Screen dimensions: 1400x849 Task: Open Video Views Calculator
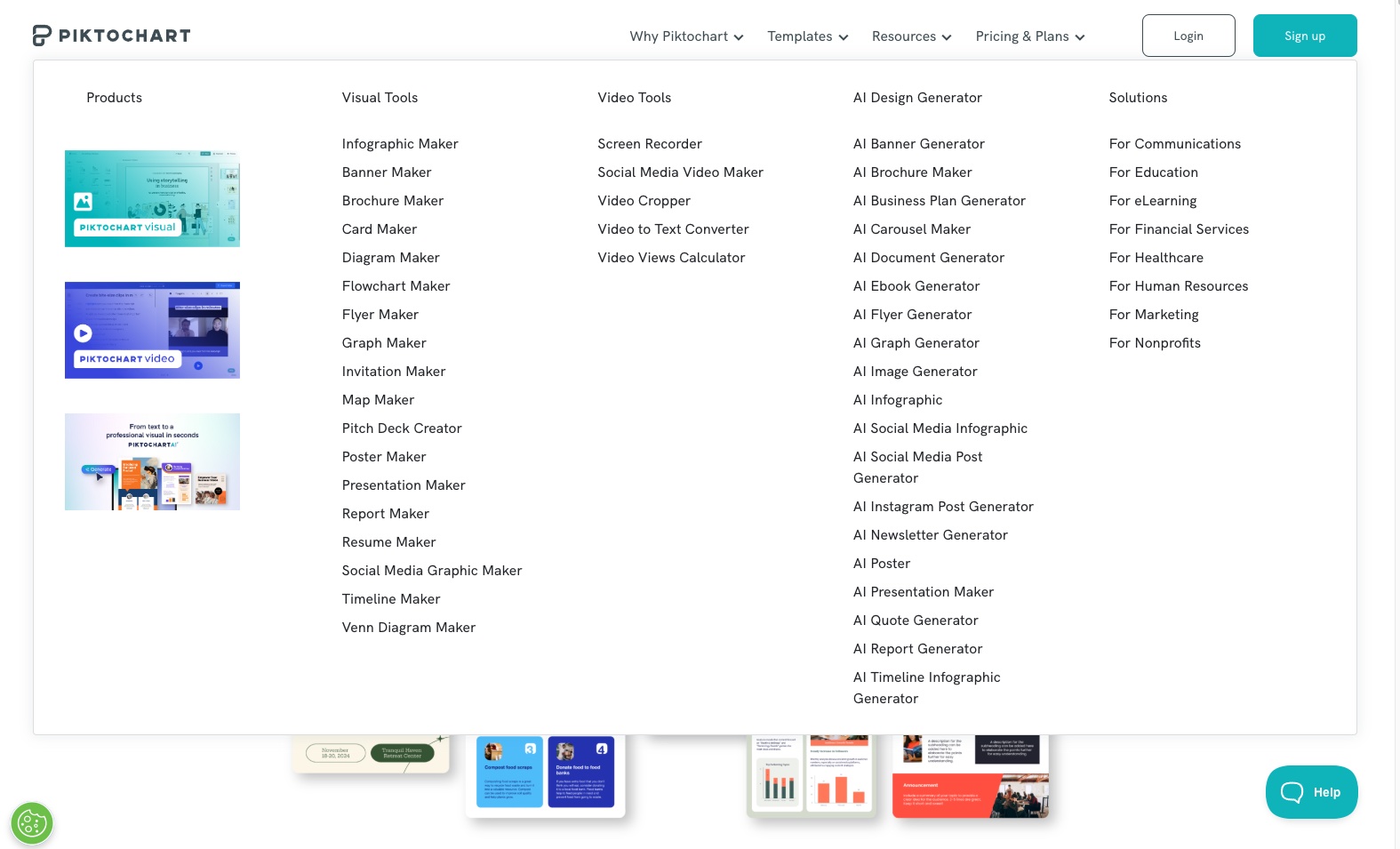672,258
